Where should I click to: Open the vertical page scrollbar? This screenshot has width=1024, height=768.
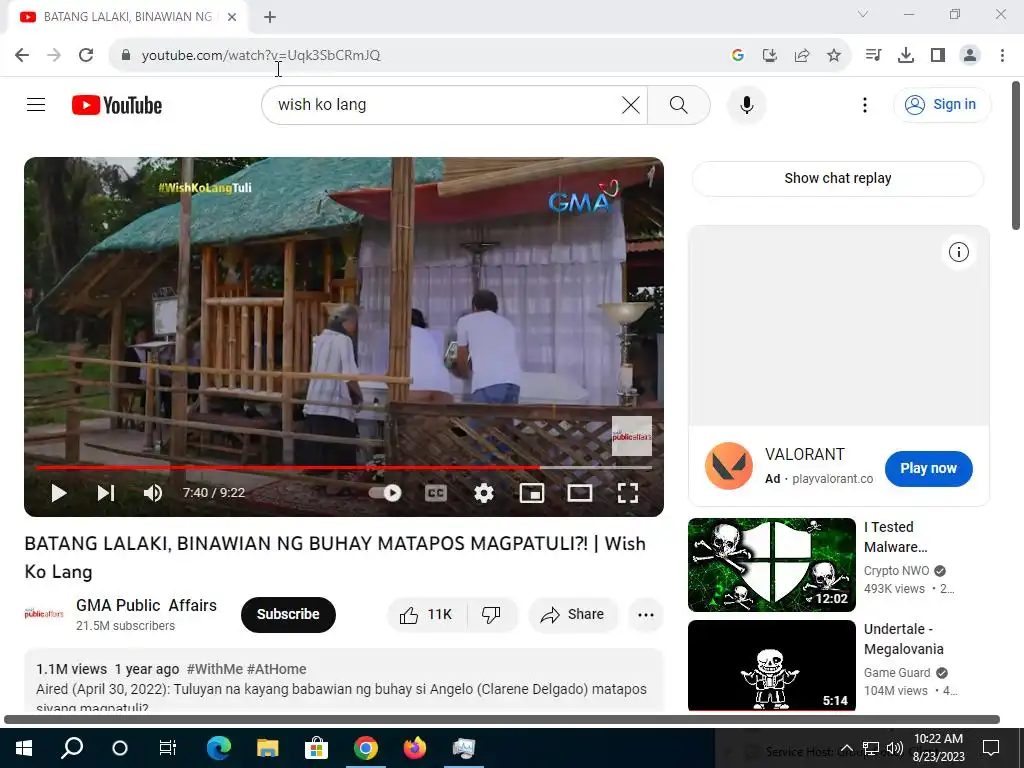pyautogui.click(x=1016, y=155)
